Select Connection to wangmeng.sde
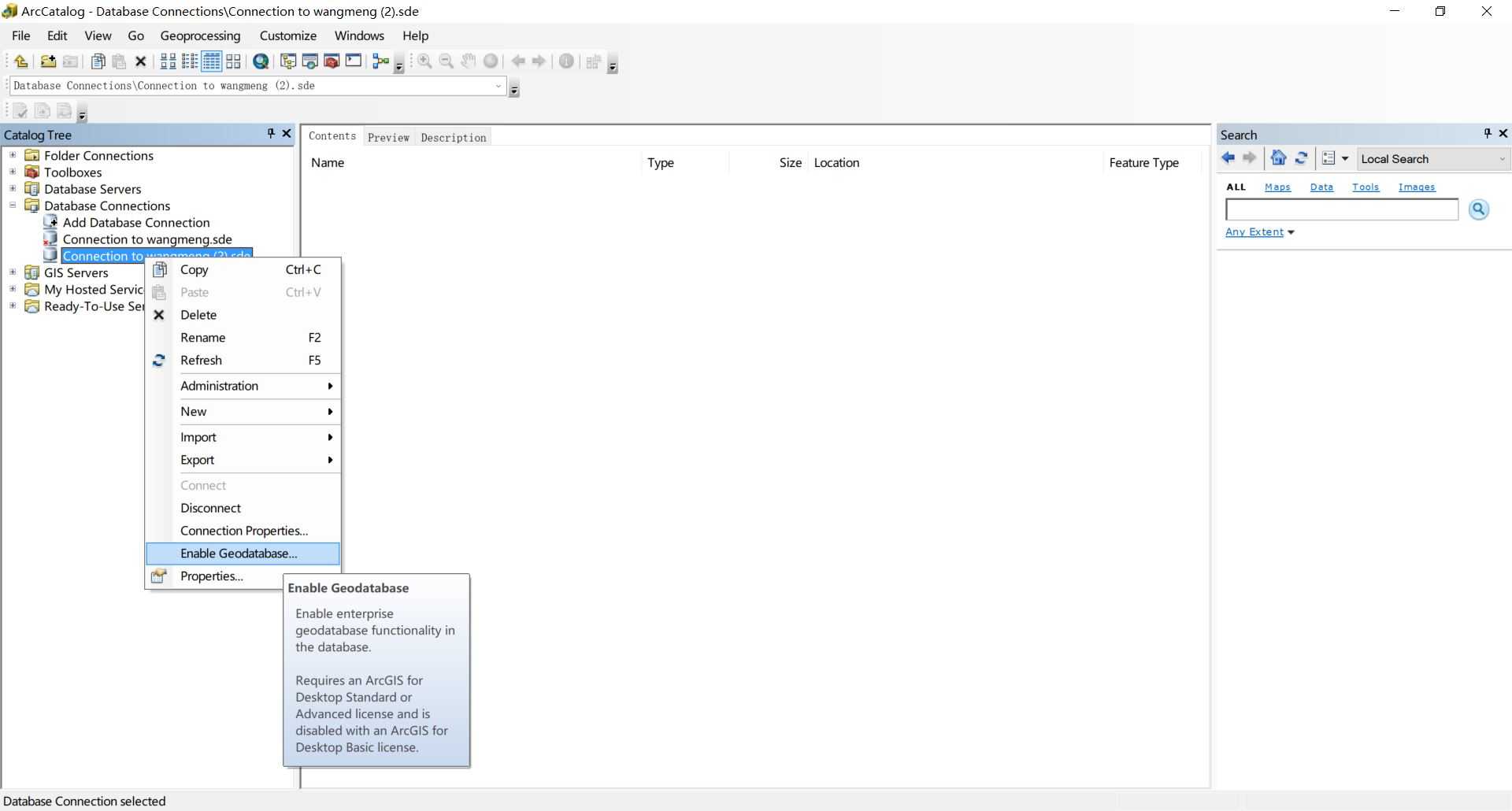The image size is (1512, 811). pos(147,239)
